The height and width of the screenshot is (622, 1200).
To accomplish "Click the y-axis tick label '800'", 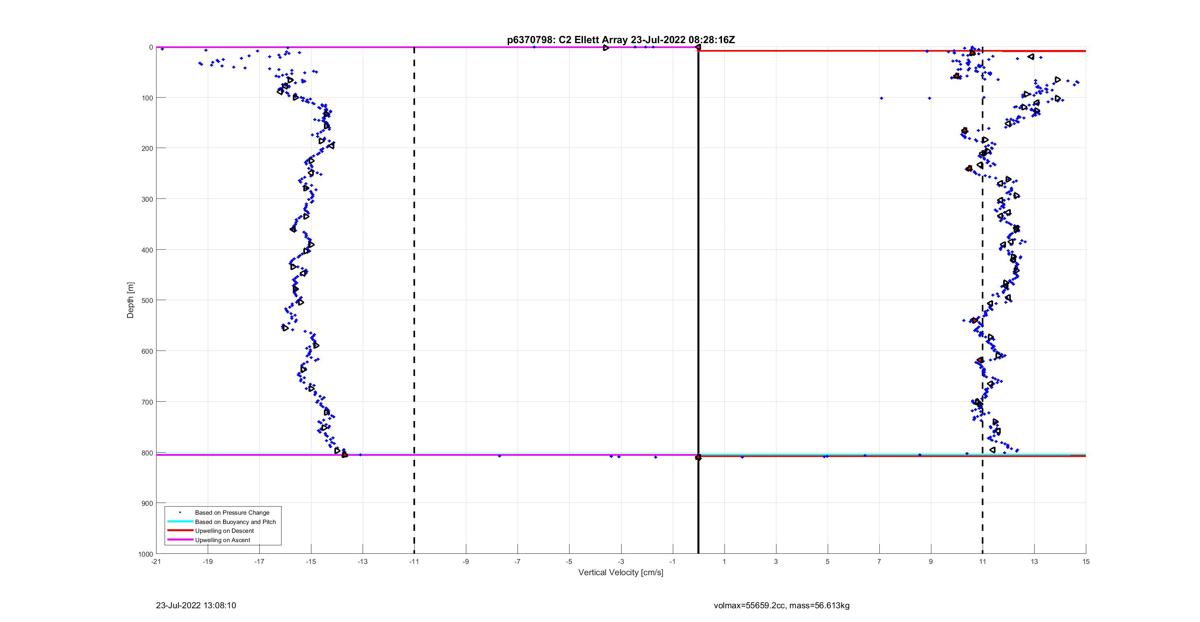I will pyautogui.click(x=146, y=452).
